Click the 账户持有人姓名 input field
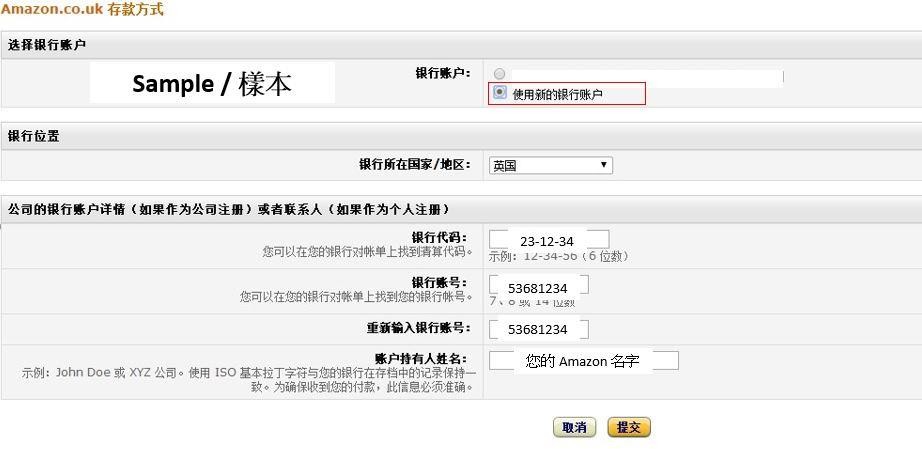922x449 pixels. [583, 361]
